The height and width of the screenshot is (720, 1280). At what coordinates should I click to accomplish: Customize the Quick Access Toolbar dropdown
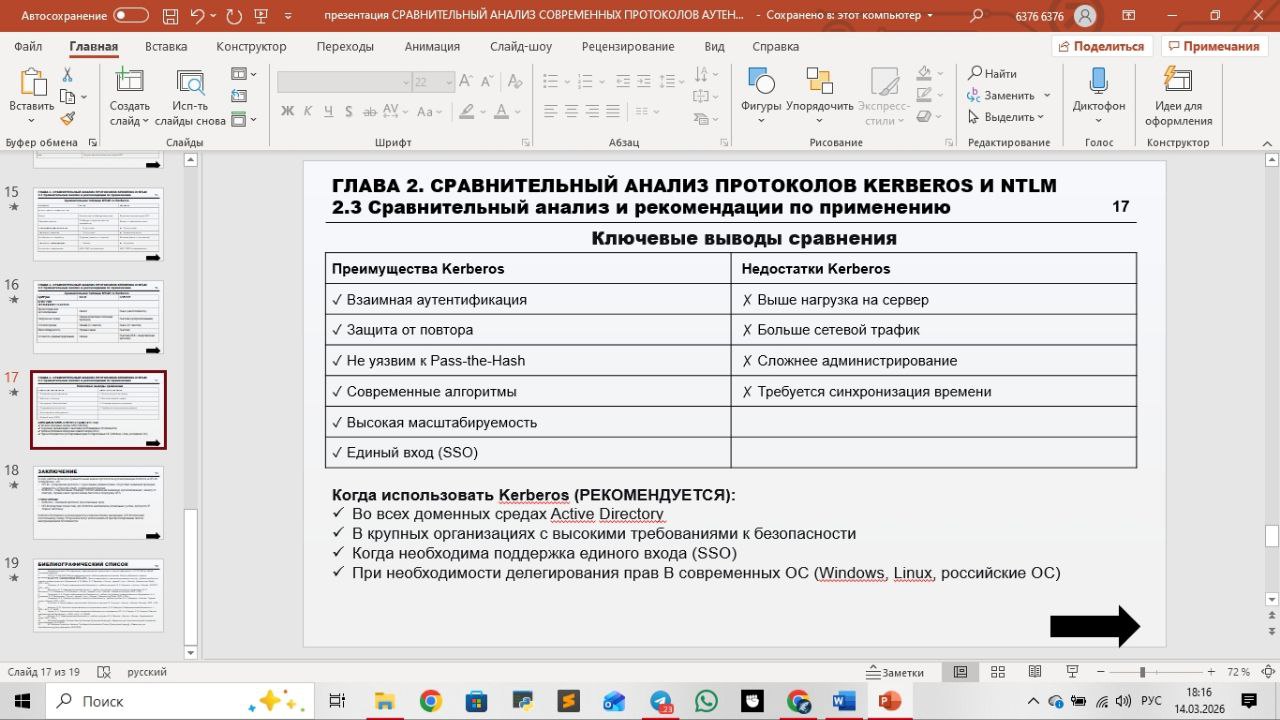click(289, 15)
